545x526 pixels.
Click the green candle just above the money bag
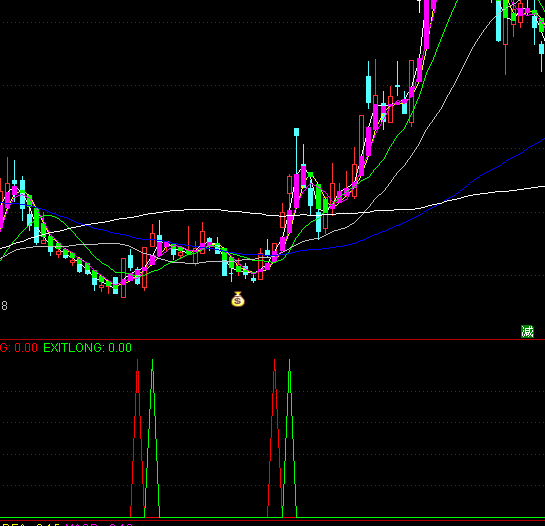coord(238,267)
